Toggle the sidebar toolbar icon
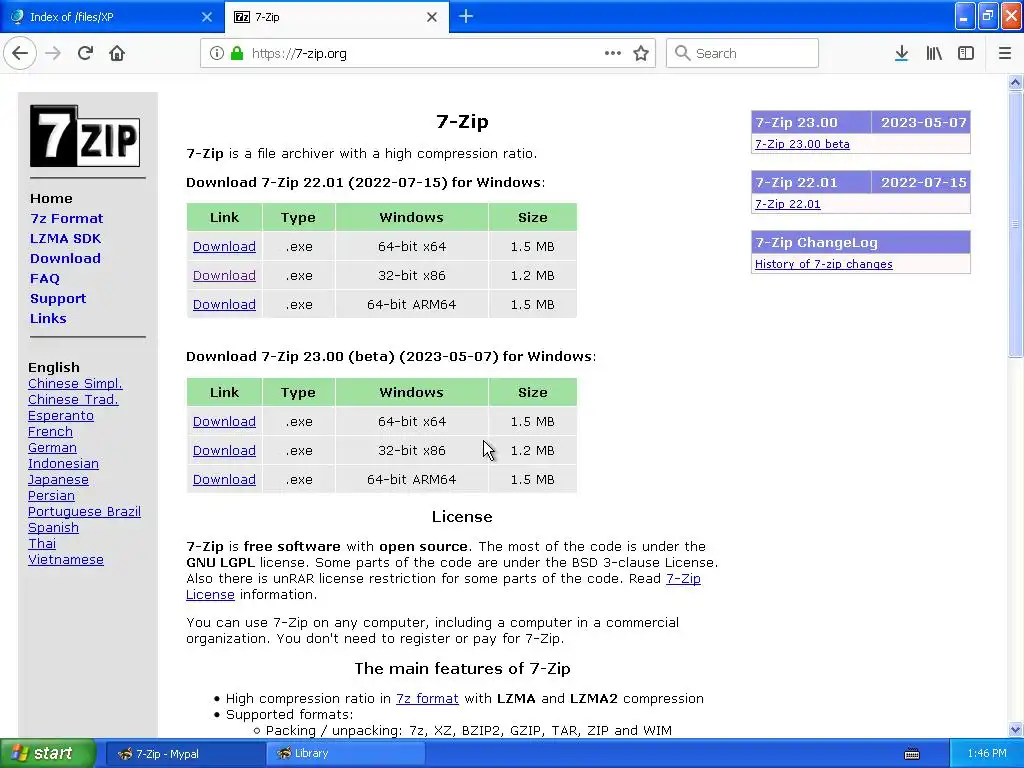The height and width of the screenshot is (768, 1024). [966, 53]
